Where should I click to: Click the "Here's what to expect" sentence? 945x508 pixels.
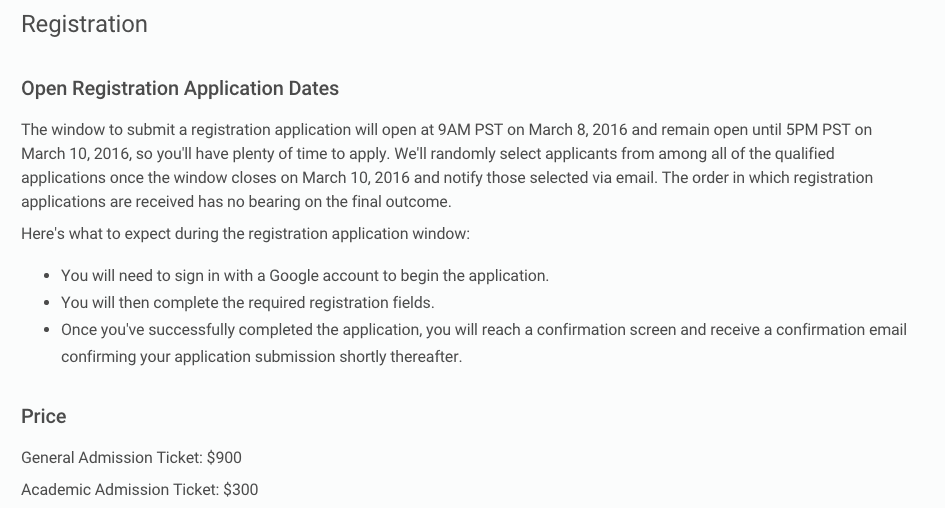coord(245,234)
